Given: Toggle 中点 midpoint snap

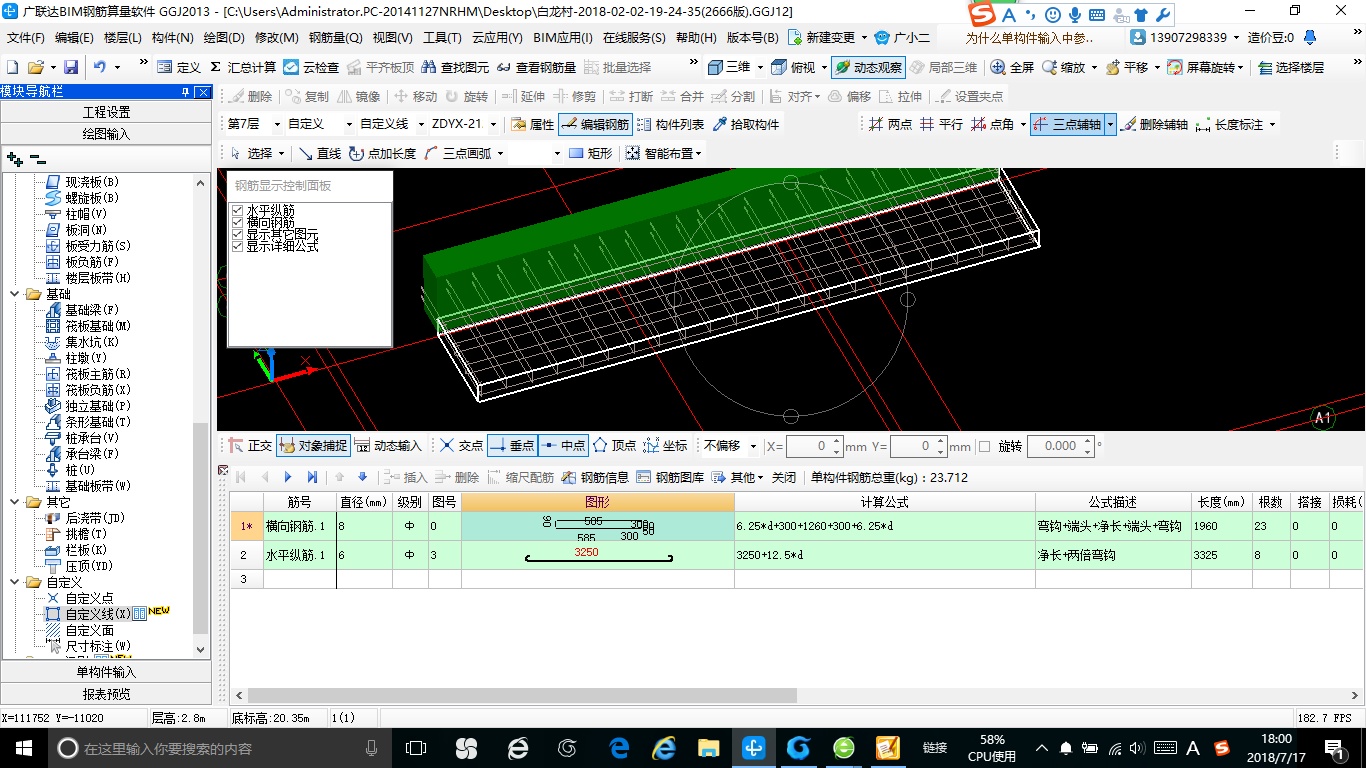Looking at the screenshot, I should (x=563, y=446).
